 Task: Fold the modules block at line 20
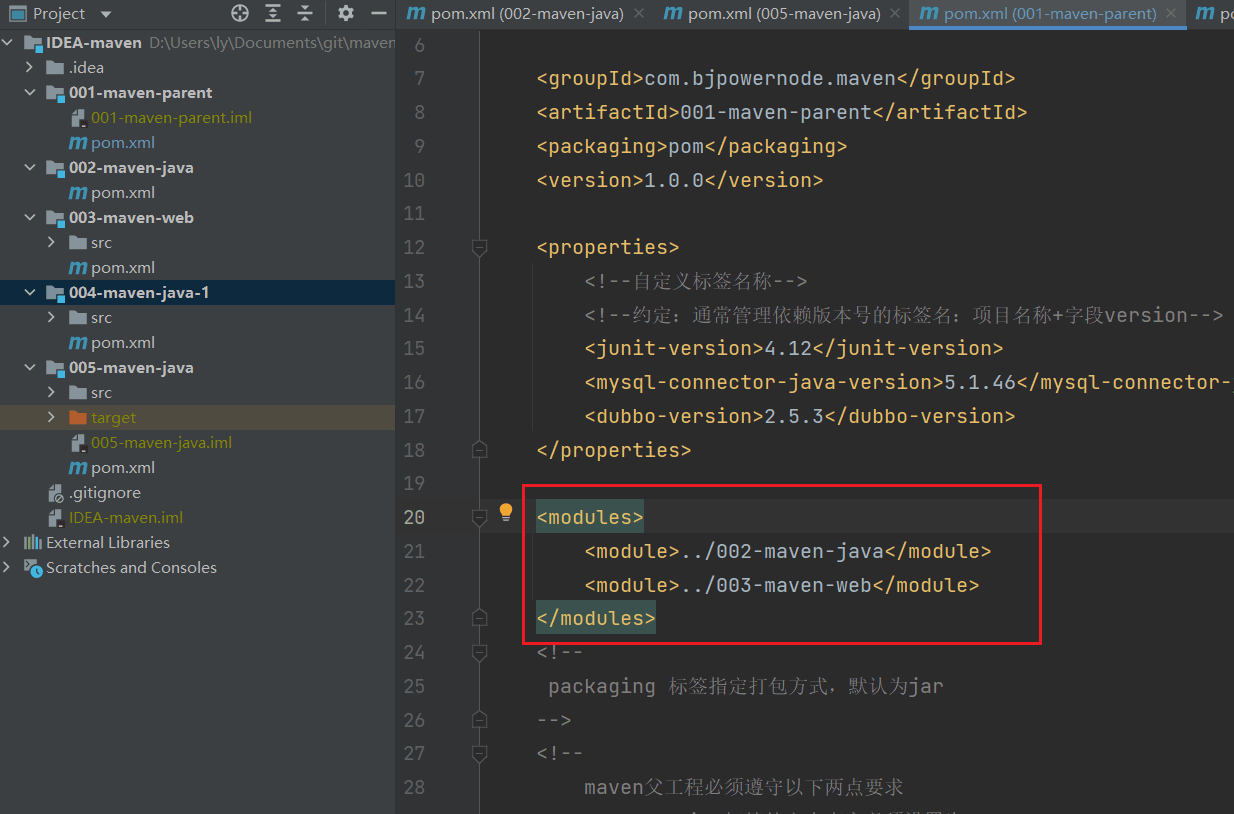(x=479, y=517)
